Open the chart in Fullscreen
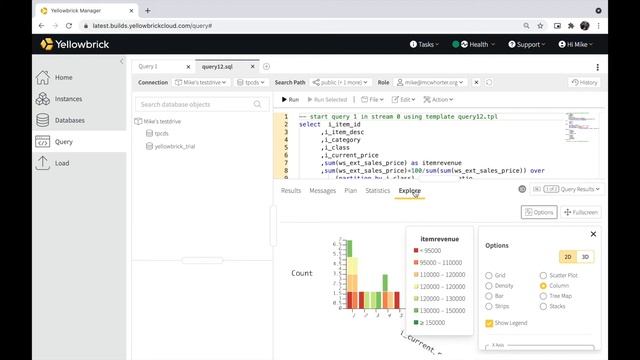 (x=581, y=212)
